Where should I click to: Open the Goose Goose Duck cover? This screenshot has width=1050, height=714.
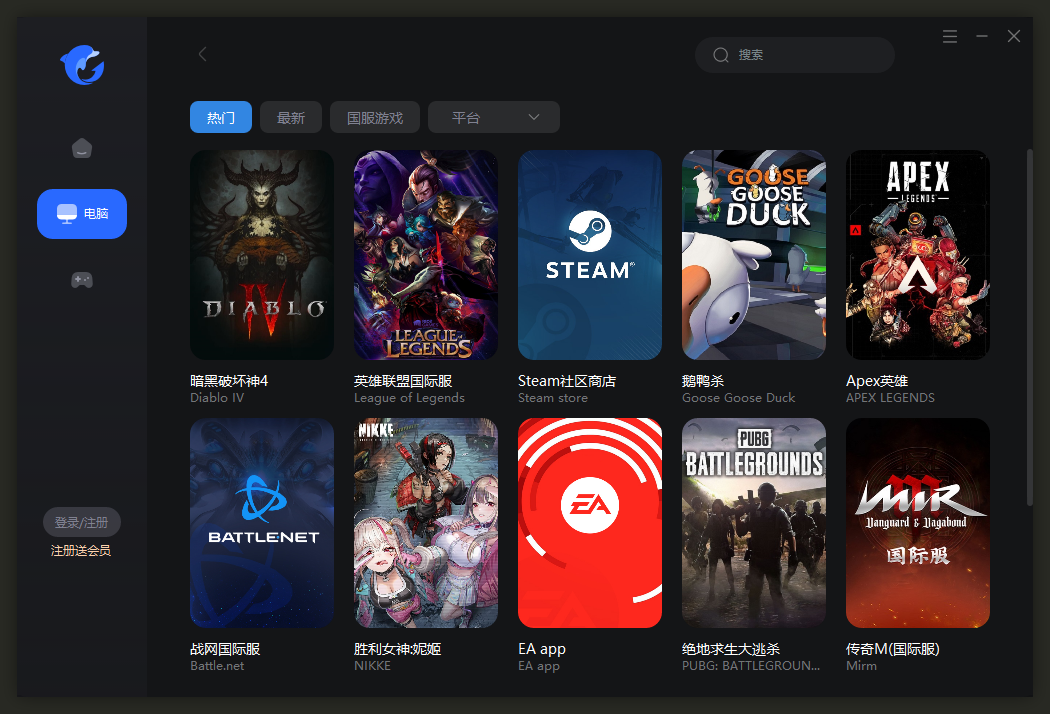tap(754, 255)
